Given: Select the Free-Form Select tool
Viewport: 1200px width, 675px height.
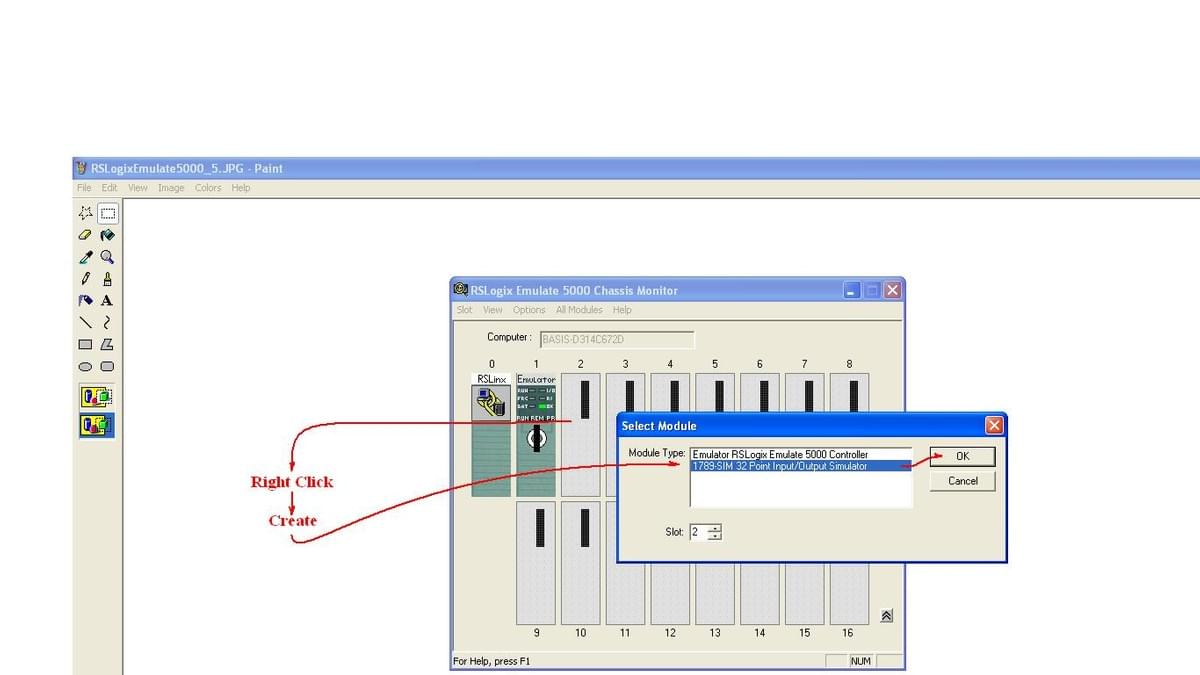Looking at the screenshot, I should 85,212.
